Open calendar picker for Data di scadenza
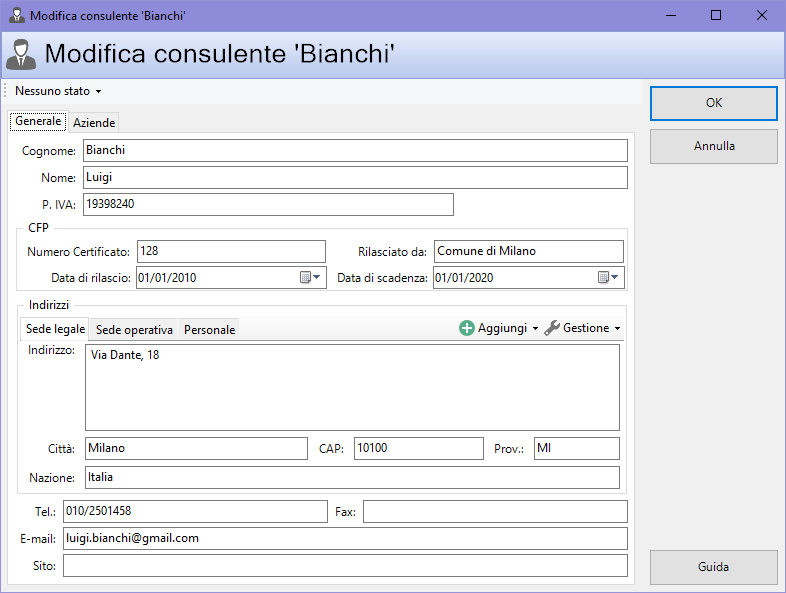The width and height of the screenshot is (786, 593). coord(608,278)
